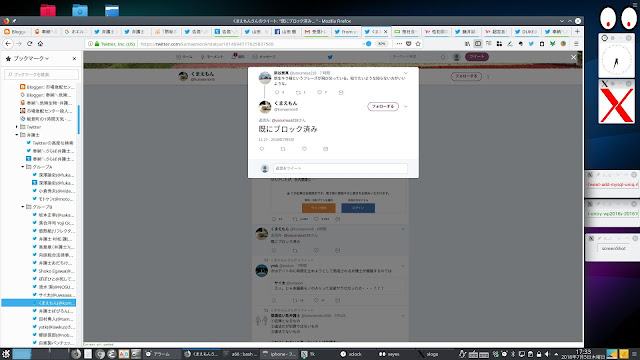The height and width of the screenshot is (360, 640).
Task: Open the page actions three-dots menu
Action: pos(399,44)
